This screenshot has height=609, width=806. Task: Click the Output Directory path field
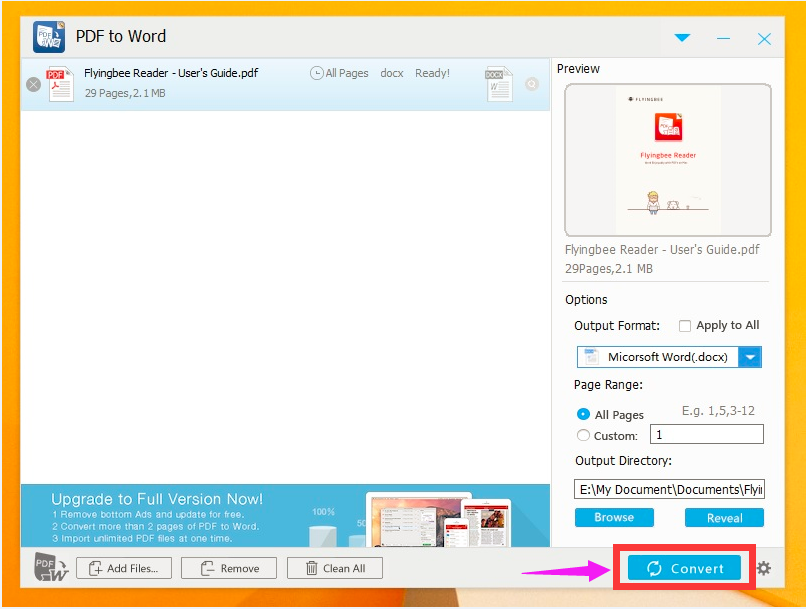click(669, 489)
